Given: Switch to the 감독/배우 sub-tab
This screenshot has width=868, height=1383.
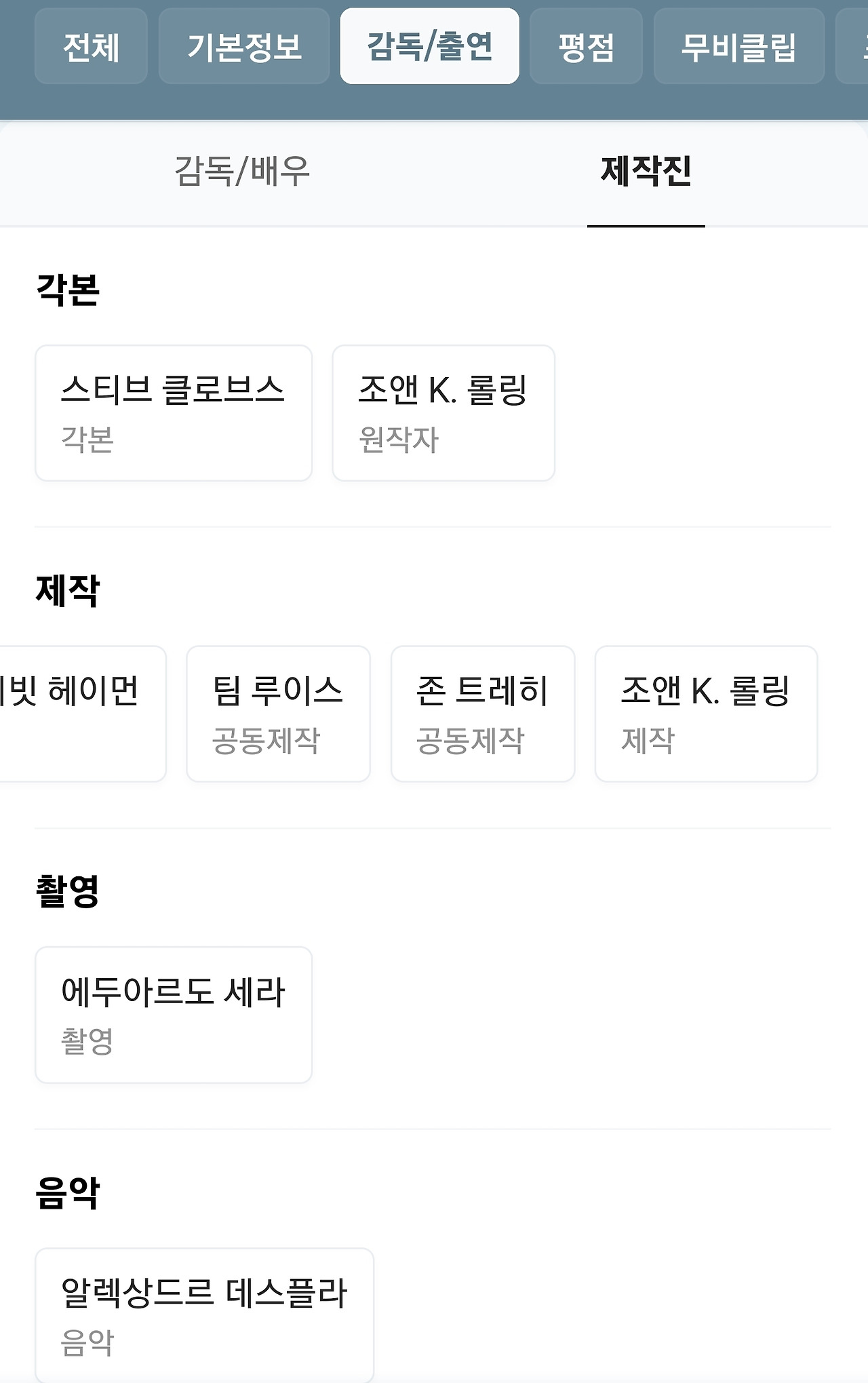Looking at the screenshot, I should (x=242, y=171).
